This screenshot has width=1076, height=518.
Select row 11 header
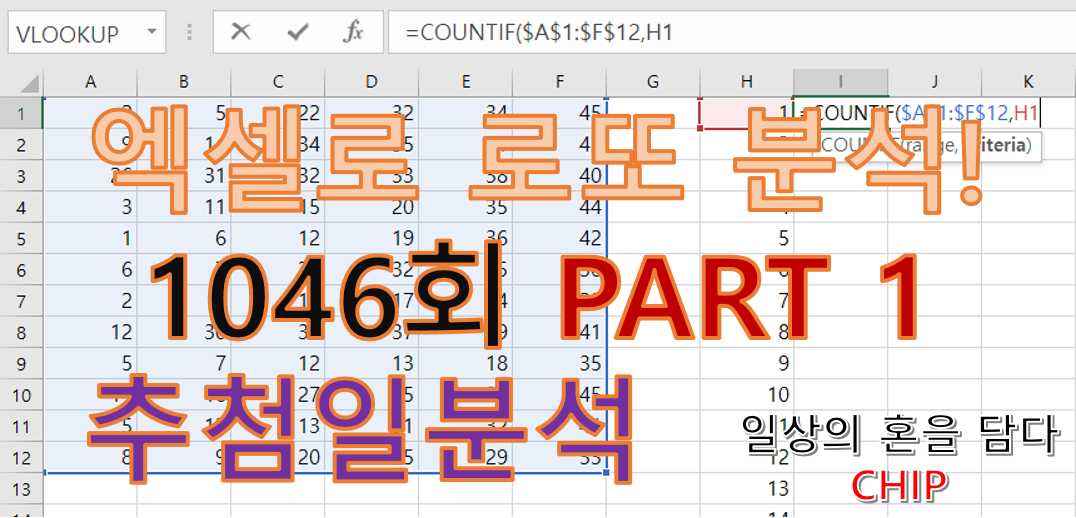21,426
